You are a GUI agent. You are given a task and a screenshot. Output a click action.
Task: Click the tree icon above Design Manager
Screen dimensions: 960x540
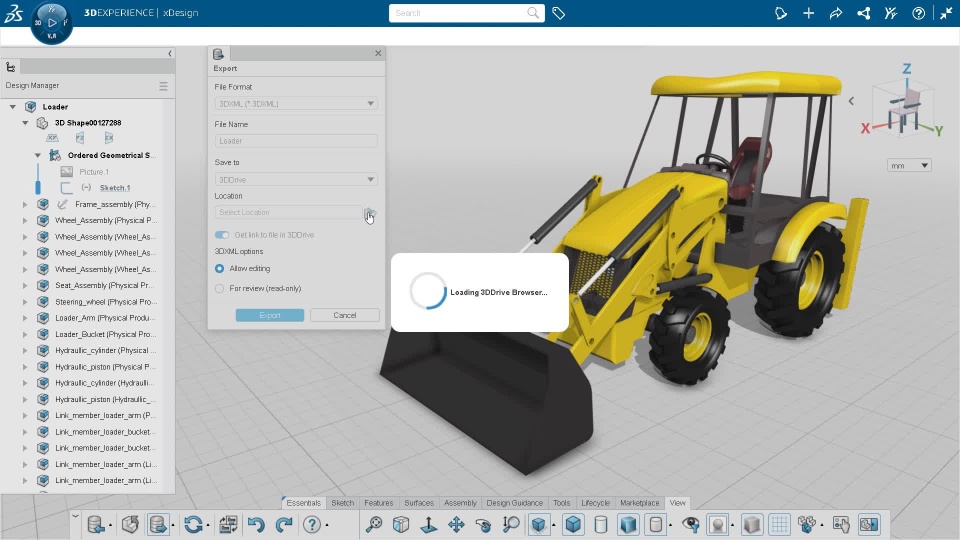click(x=10, y=67)
